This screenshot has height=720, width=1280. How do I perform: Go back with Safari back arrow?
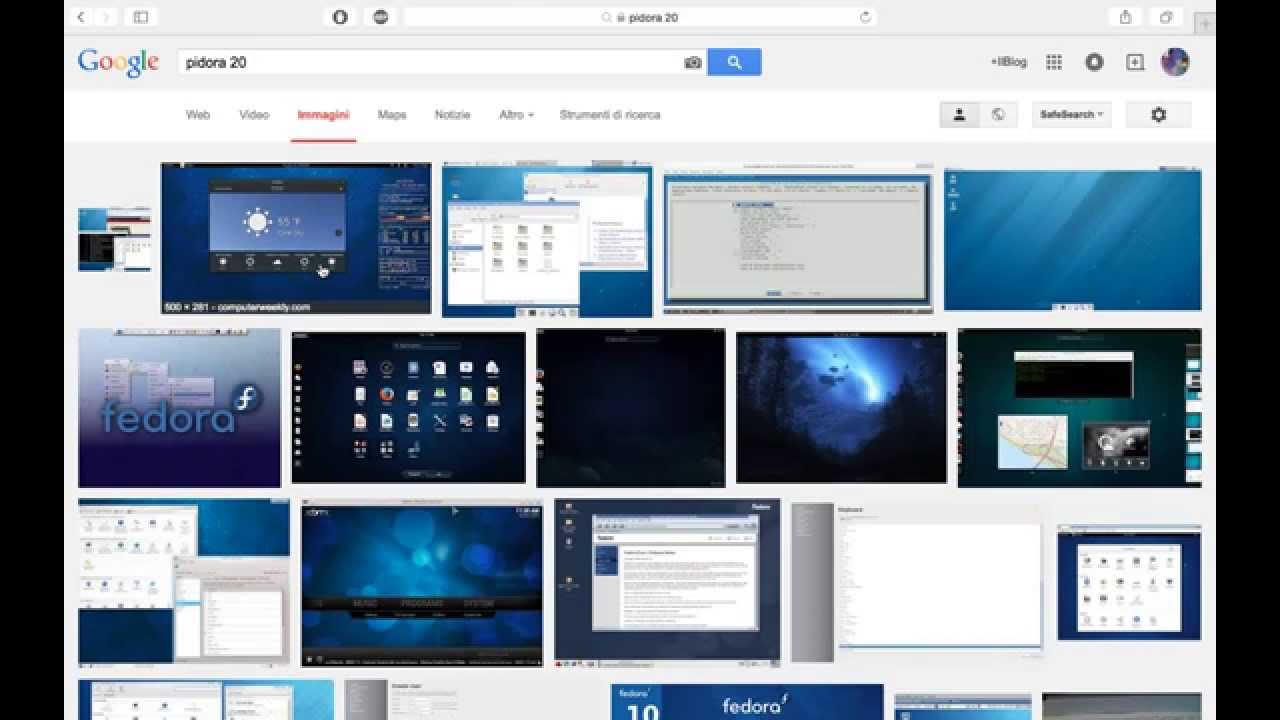point(81,17)
